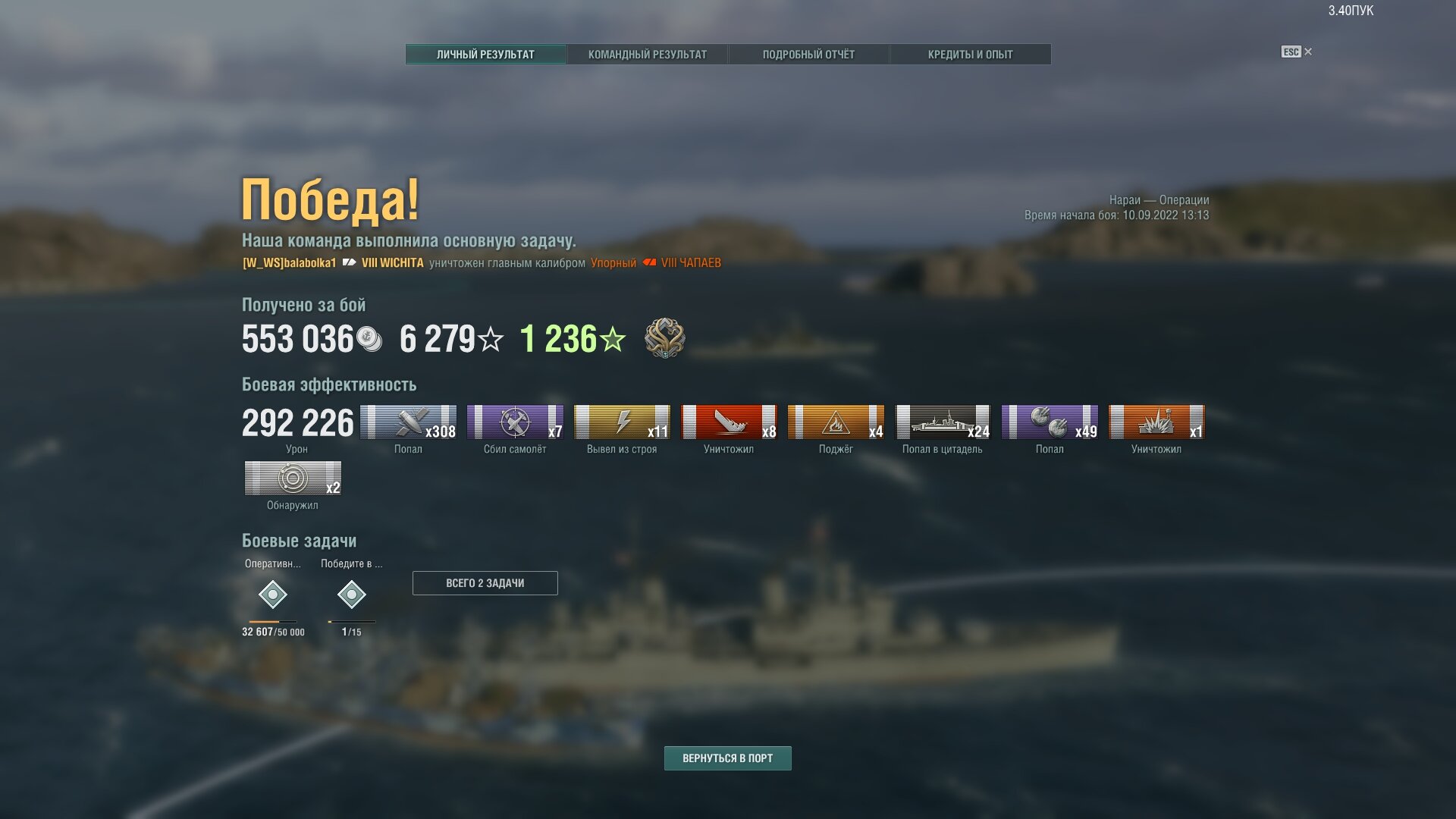Switch to Подробный отчёт tab

pyautogui.click(x=808, y=55)
